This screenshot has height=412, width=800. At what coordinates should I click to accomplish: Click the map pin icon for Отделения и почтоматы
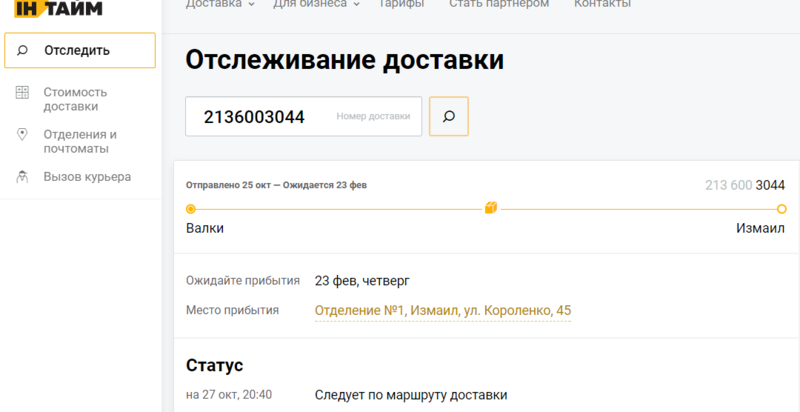22,134
